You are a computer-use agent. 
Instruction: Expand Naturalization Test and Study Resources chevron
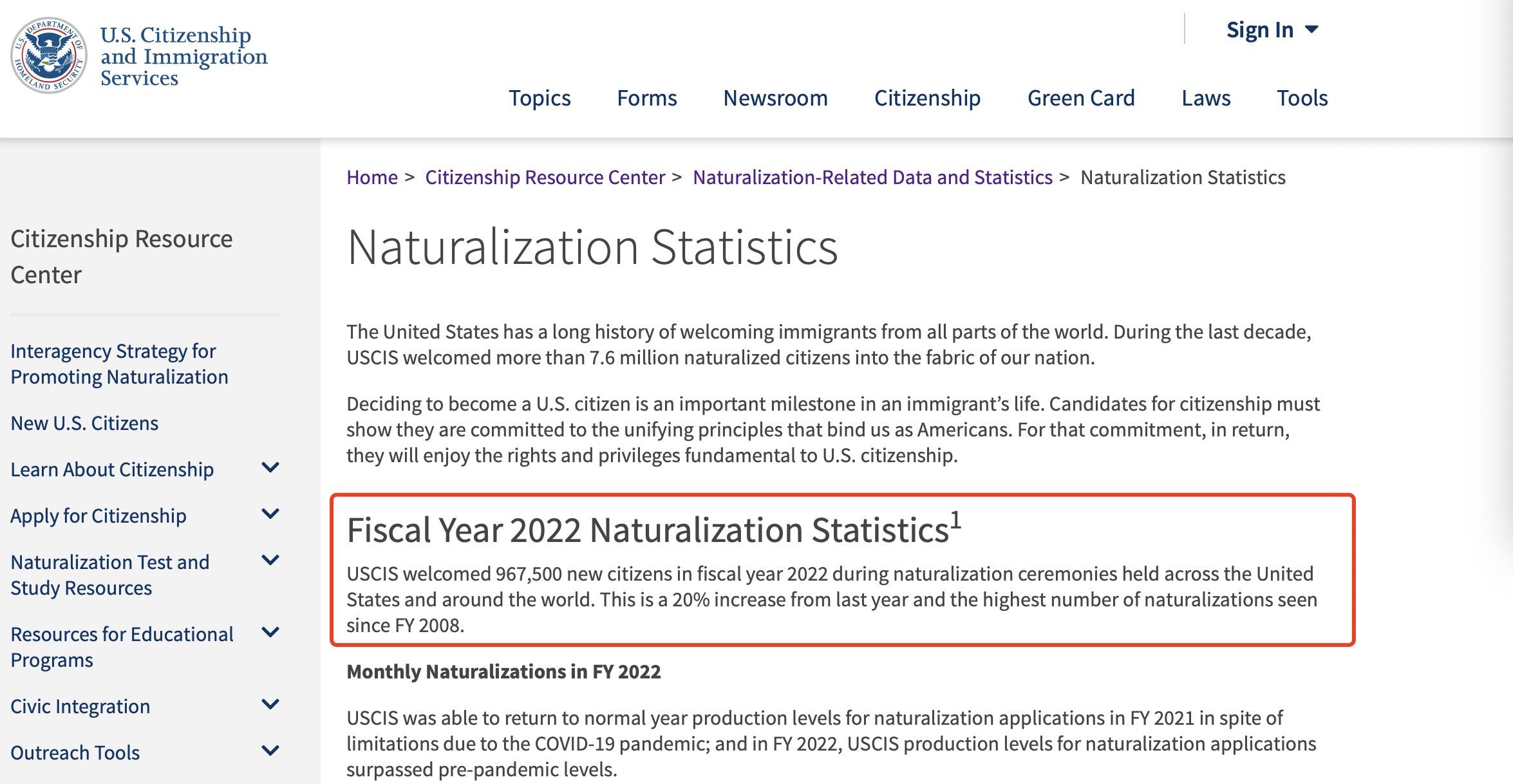pyautogui.click(x=270, y=561)
